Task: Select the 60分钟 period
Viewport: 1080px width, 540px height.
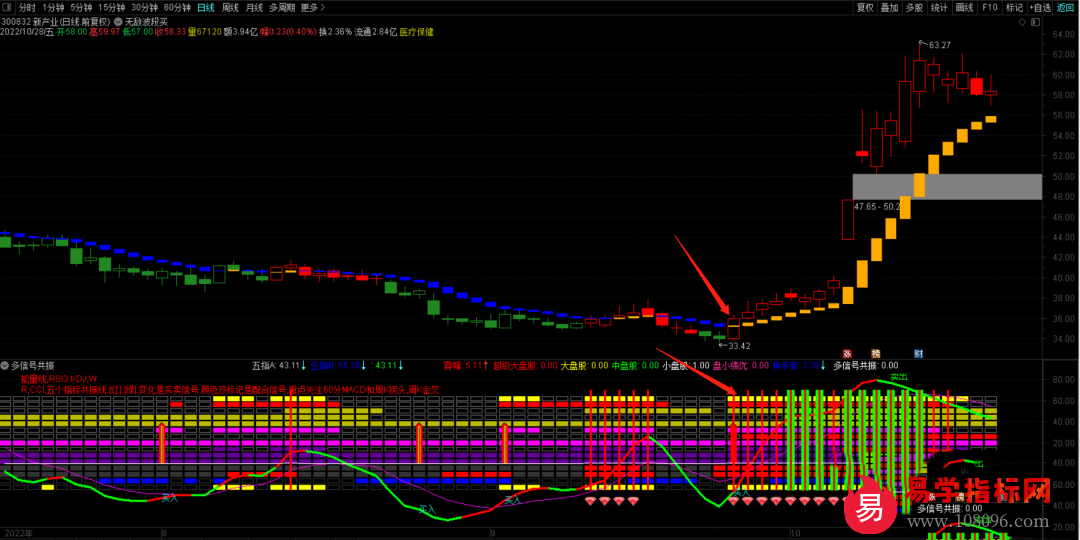Action: click(x=177, y=8)
